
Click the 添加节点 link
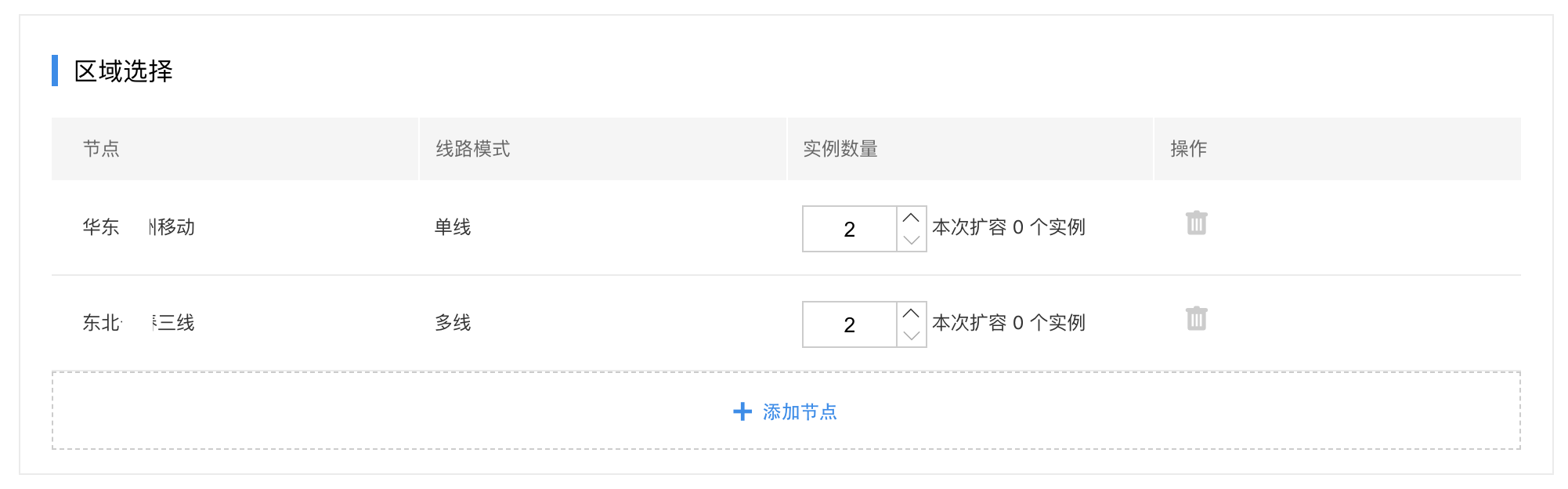tap(800, 411)
